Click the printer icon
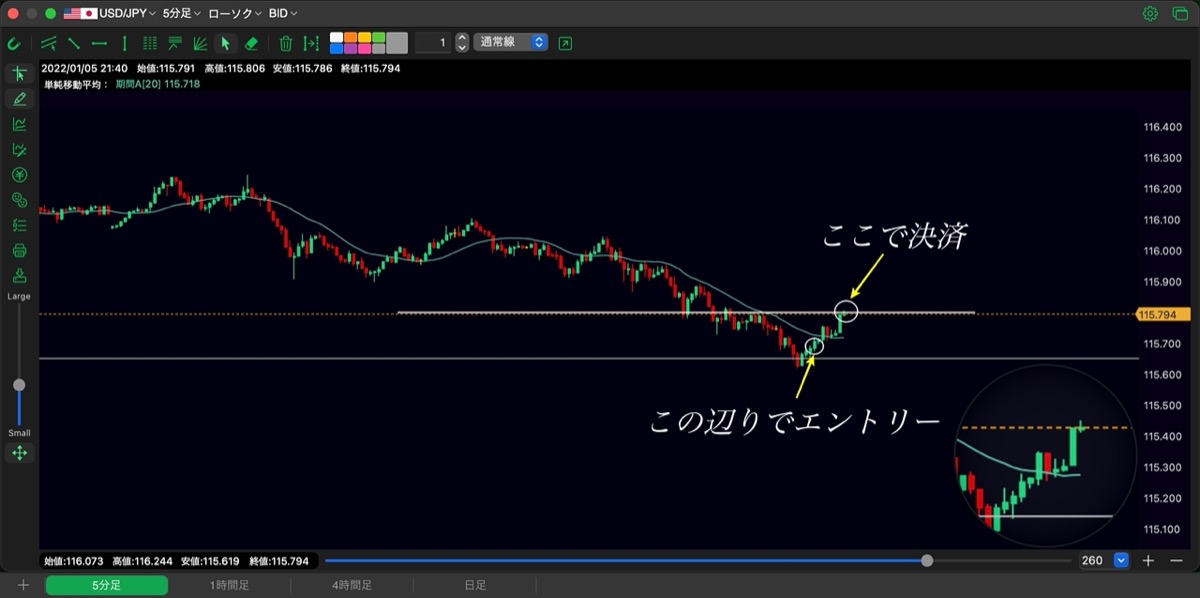 tap(19, 250)
